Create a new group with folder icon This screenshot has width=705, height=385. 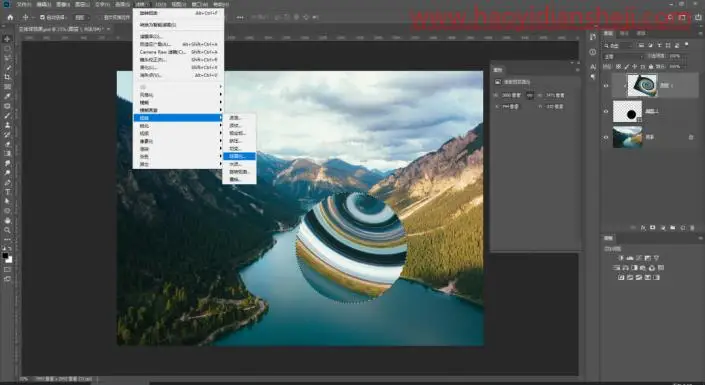[x=673, y=228]
